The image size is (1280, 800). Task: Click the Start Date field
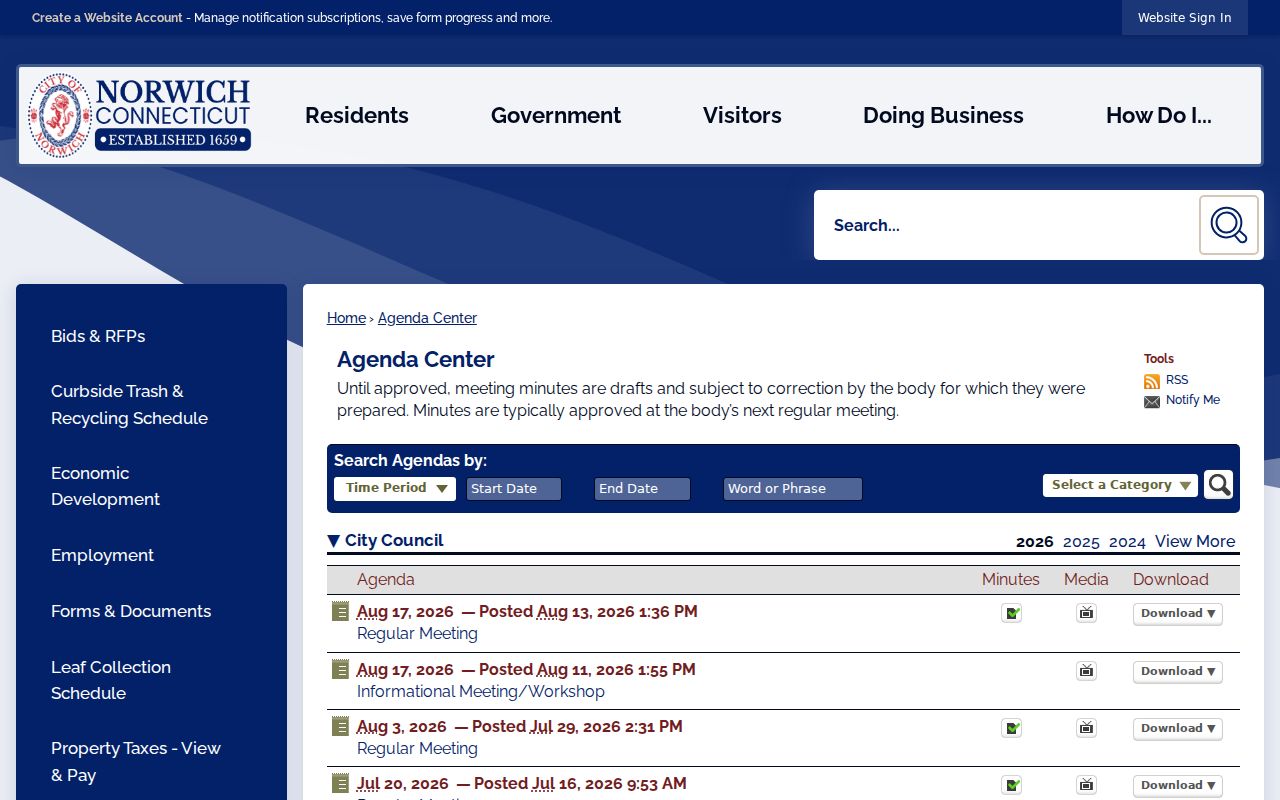(x=514, y=489)
